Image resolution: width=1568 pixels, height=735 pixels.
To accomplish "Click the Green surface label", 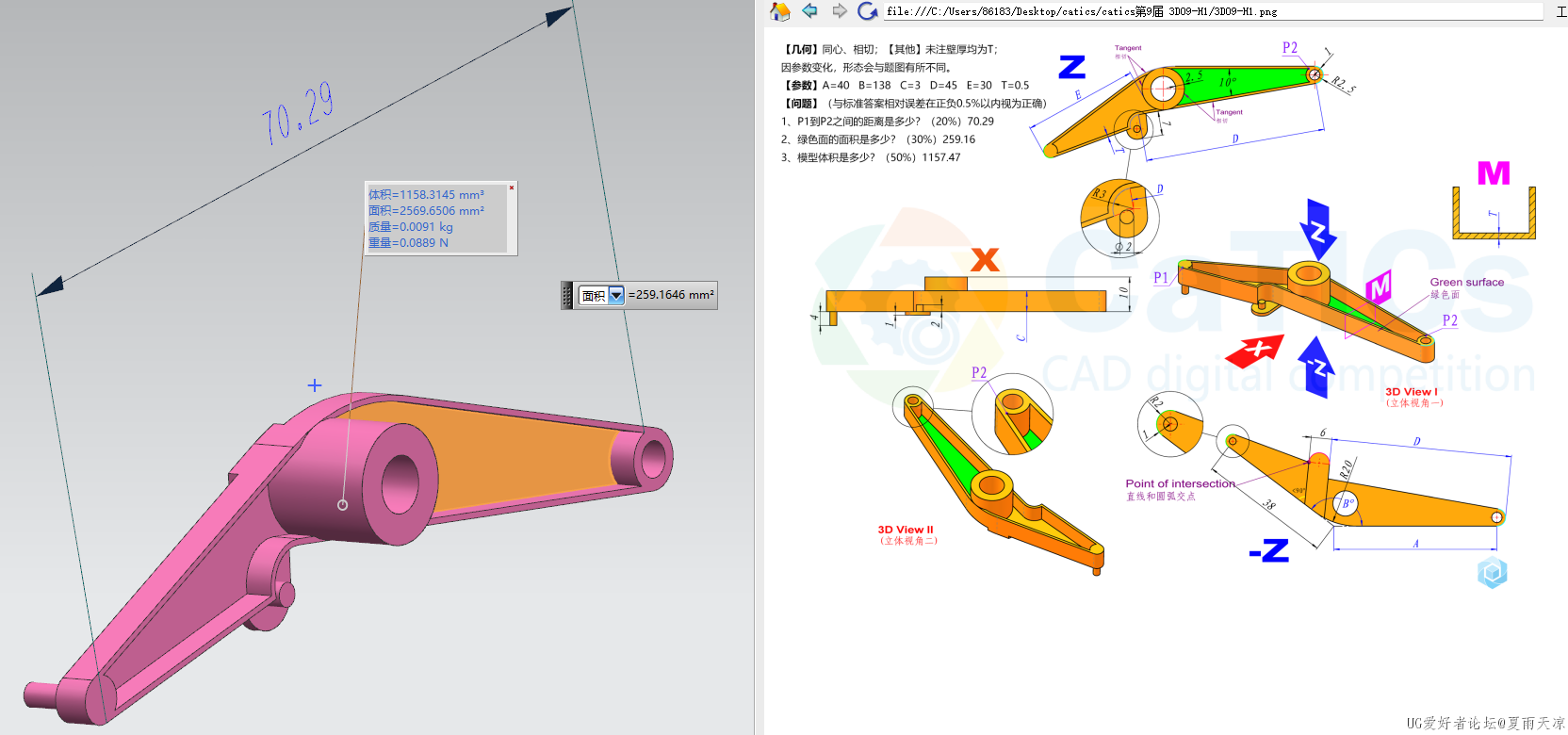I will [1467, 282].
